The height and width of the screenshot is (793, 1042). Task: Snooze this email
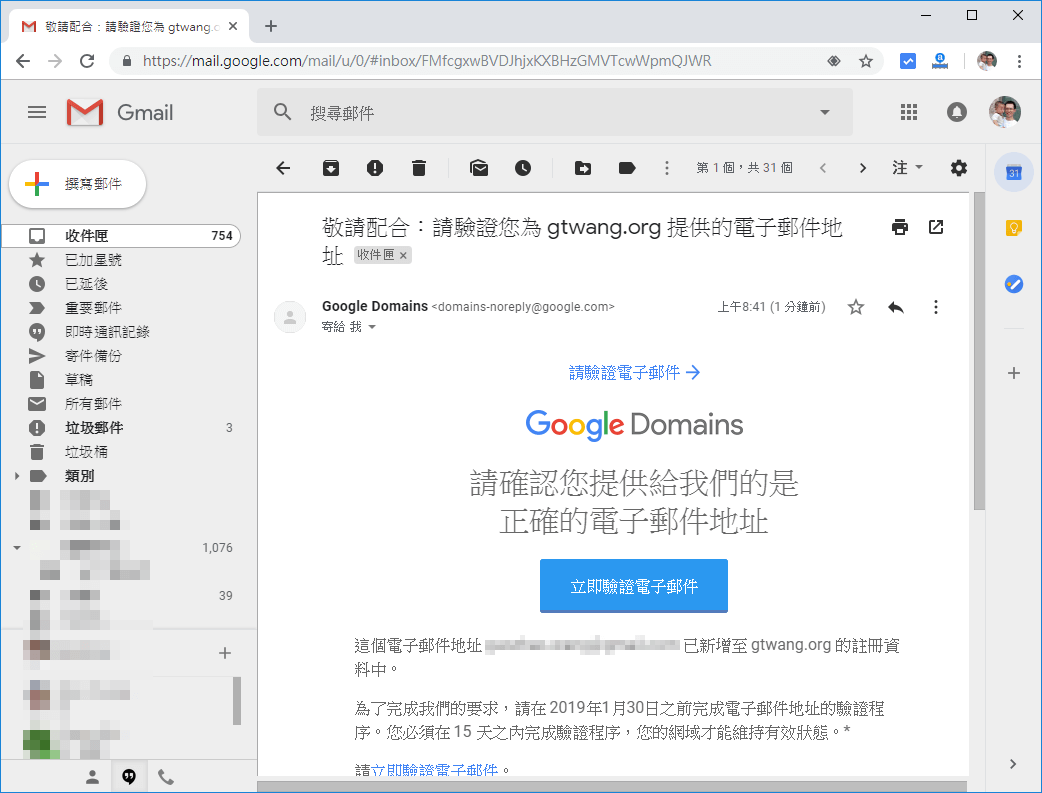[522, 168]
